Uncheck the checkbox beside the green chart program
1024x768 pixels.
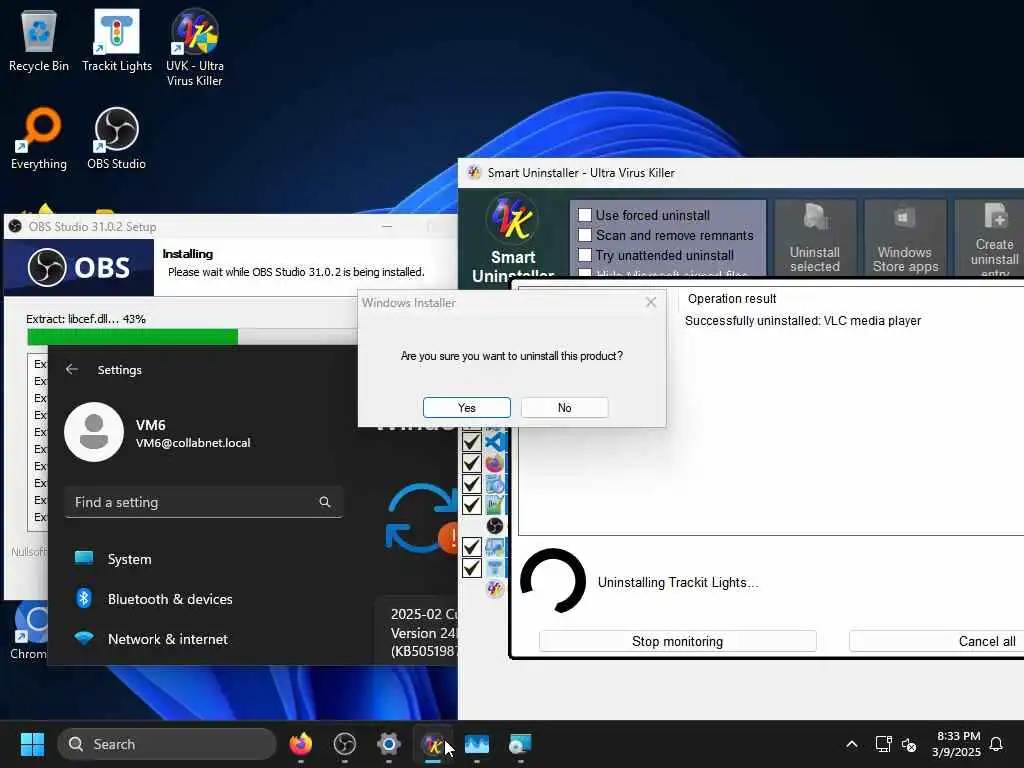coord(472,505)
